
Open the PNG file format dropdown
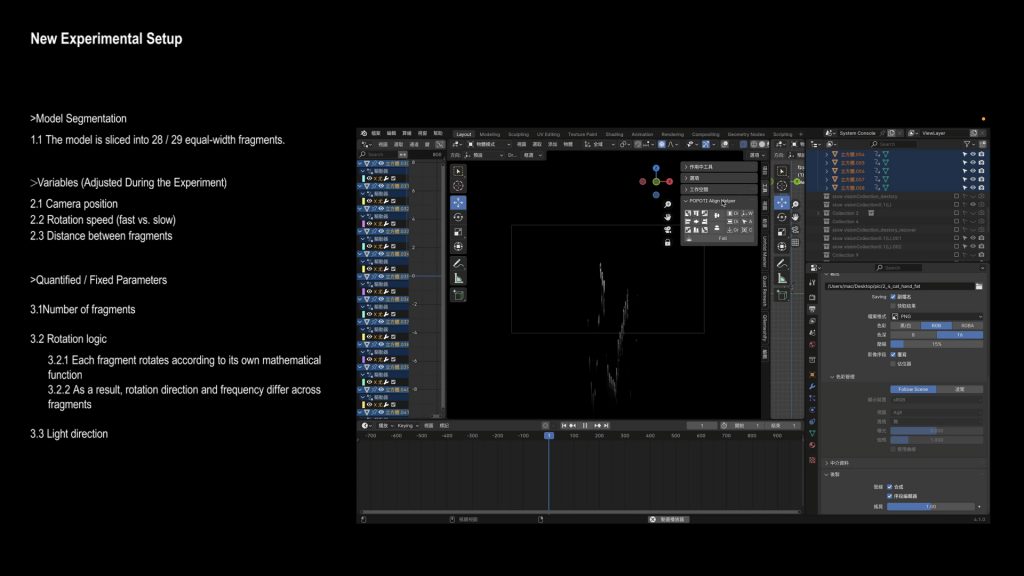[x=935, y=316]
